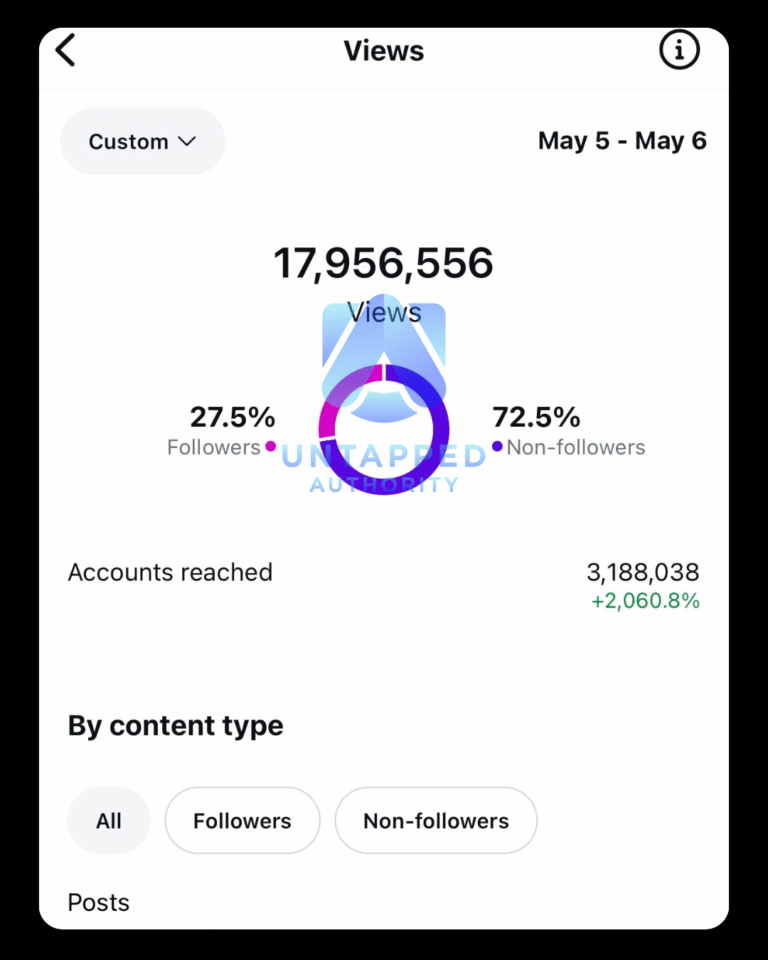Click the pink Followers legend dot
This screenshot has height=960, width=768.
pos(270,447)
